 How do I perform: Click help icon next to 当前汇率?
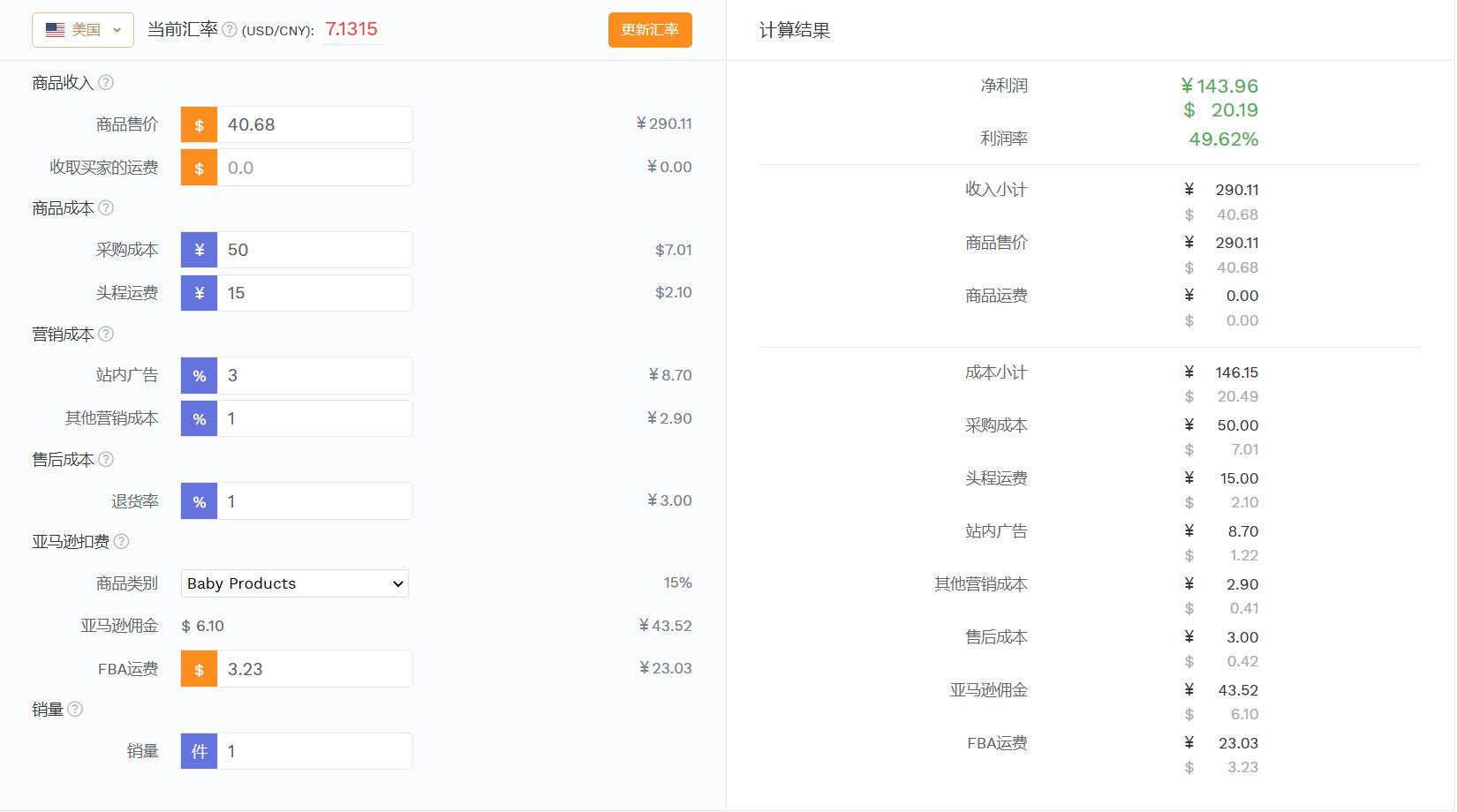(230, 30)
